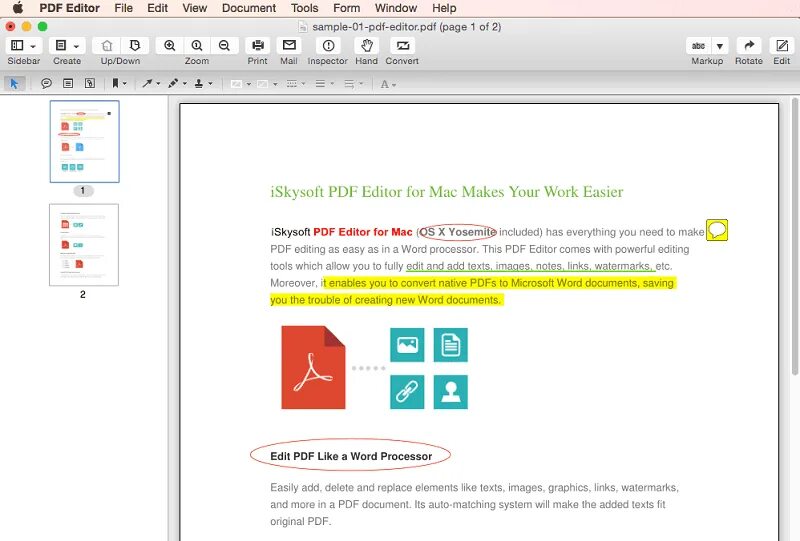This screenshot has width=800, height=541.
Task: Open the font A dropdown in annotation bar
Action: click(388, 84)
